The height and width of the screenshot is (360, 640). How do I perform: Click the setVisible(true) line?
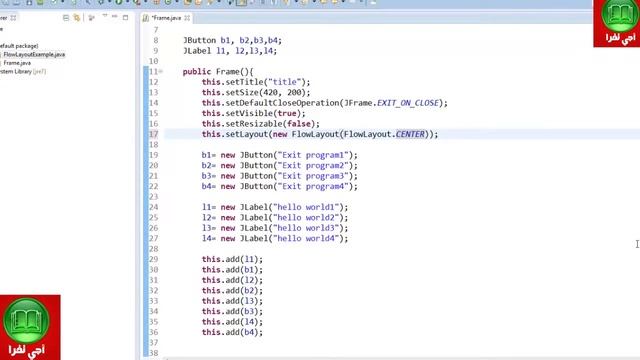[253, 113]
